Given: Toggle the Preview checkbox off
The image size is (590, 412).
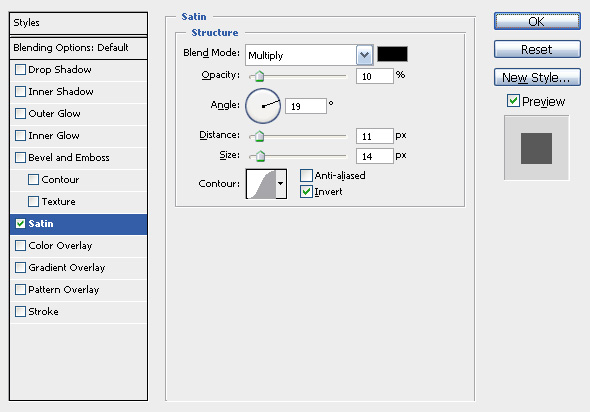Looking at the screenshot, I should [x=513, y=101].
